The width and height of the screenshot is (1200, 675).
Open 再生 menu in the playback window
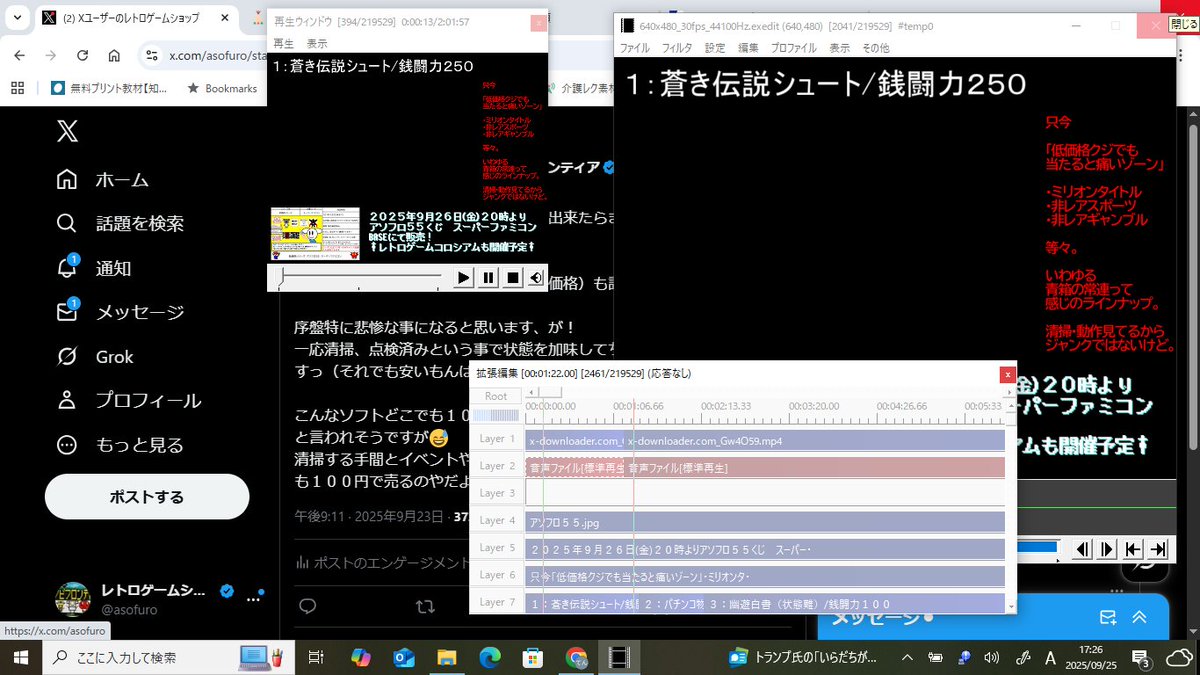284,43
